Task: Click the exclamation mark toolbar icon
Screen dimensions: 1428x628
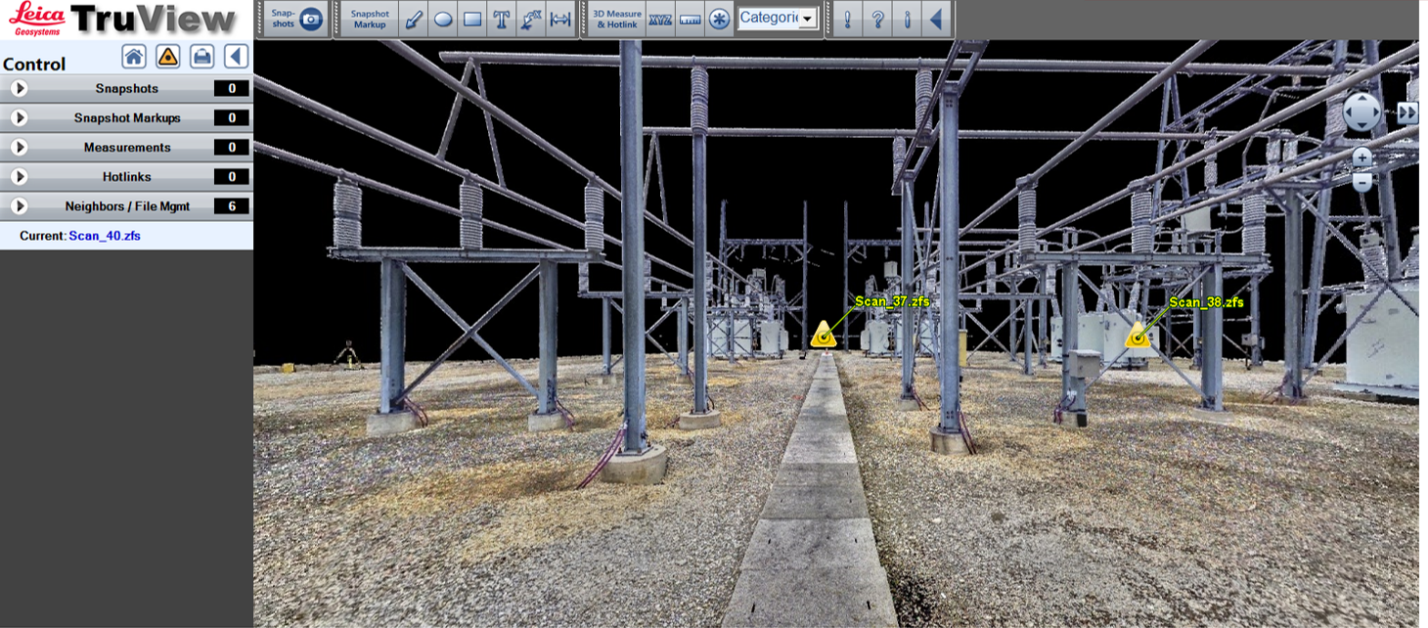Action: pos(847,19)
